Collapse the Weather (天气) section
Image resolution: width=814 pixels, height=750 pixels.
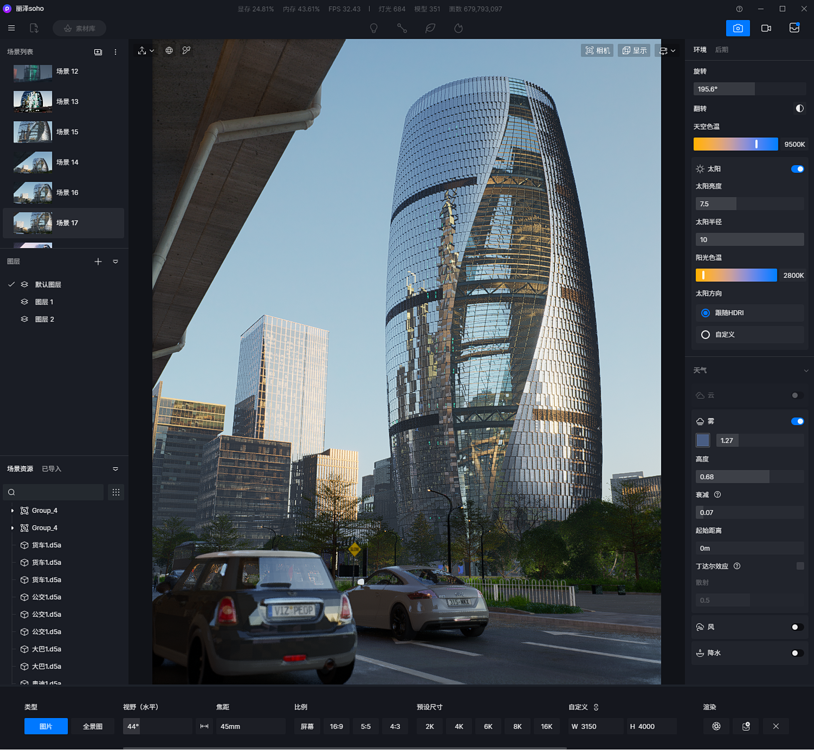805,371
